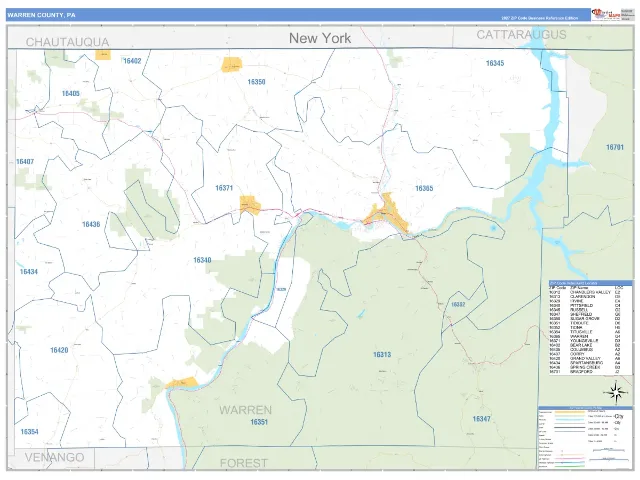
Task: Select ZIP code label 16407
Action: pos(25,162)
